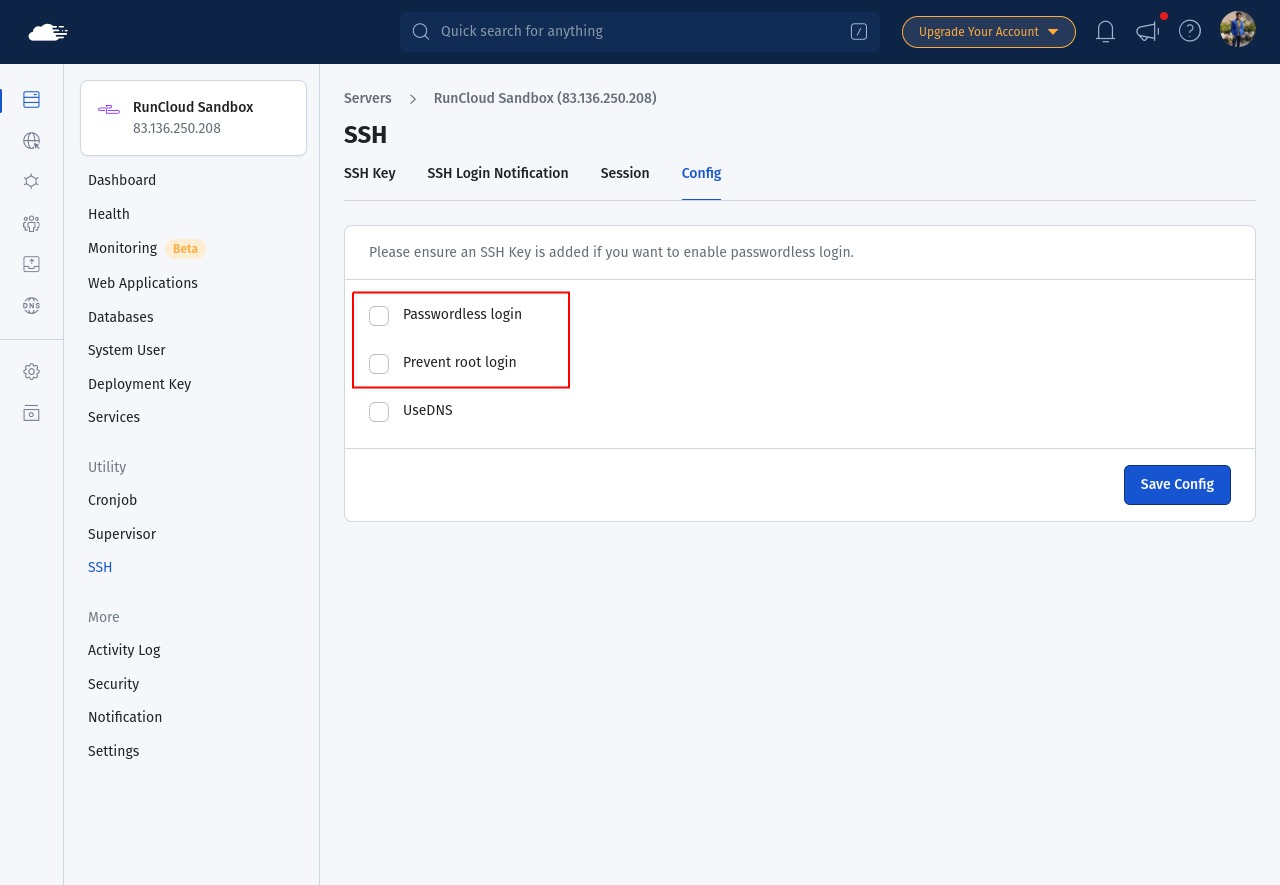The width and height of the screenshot is (1280, 885).
Task: Expand the Upgrade Your Account dropdown
Action: point(988,32)
